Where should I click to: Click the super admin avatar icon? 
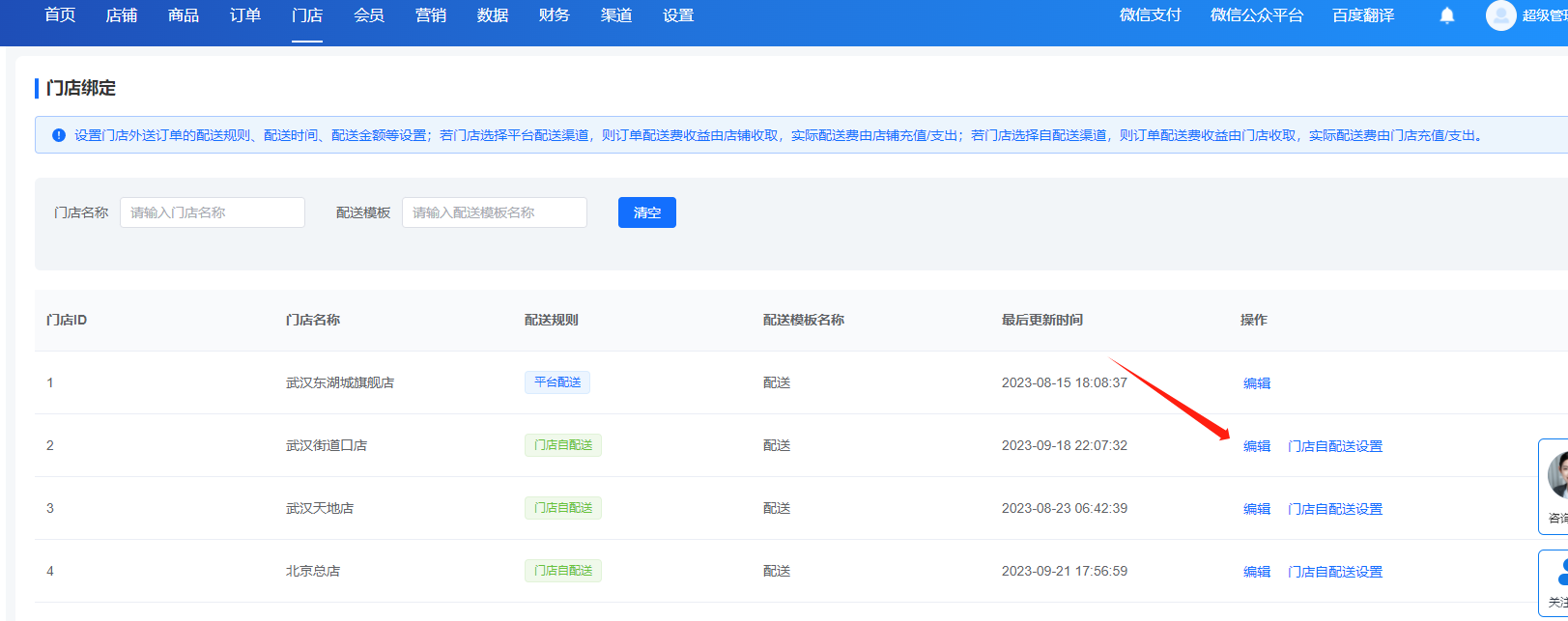(1500, 15)
